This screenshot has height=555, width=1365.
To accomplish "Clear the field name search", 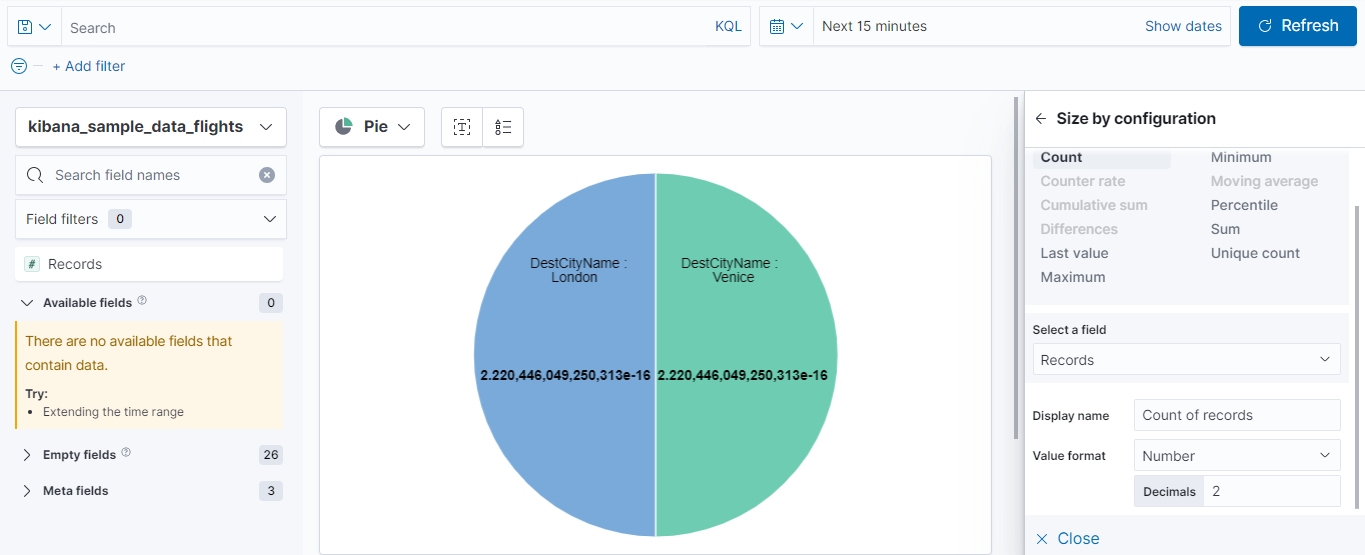I will pos(267,175).
